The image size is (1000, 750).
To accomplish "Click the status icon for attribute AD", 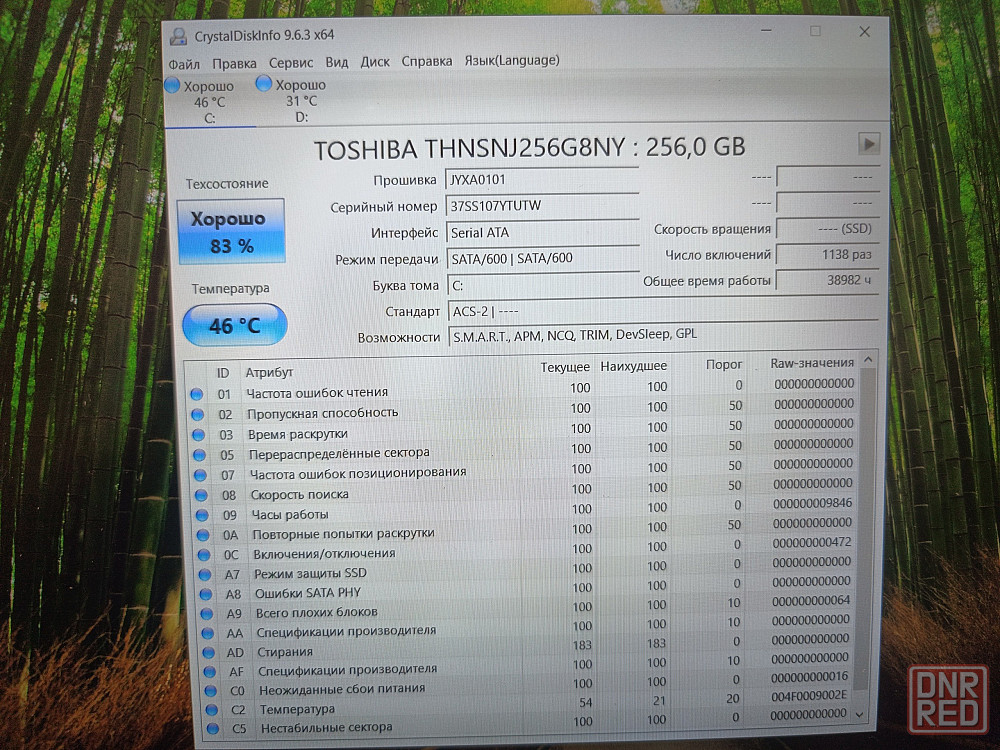I will (209, 652).
